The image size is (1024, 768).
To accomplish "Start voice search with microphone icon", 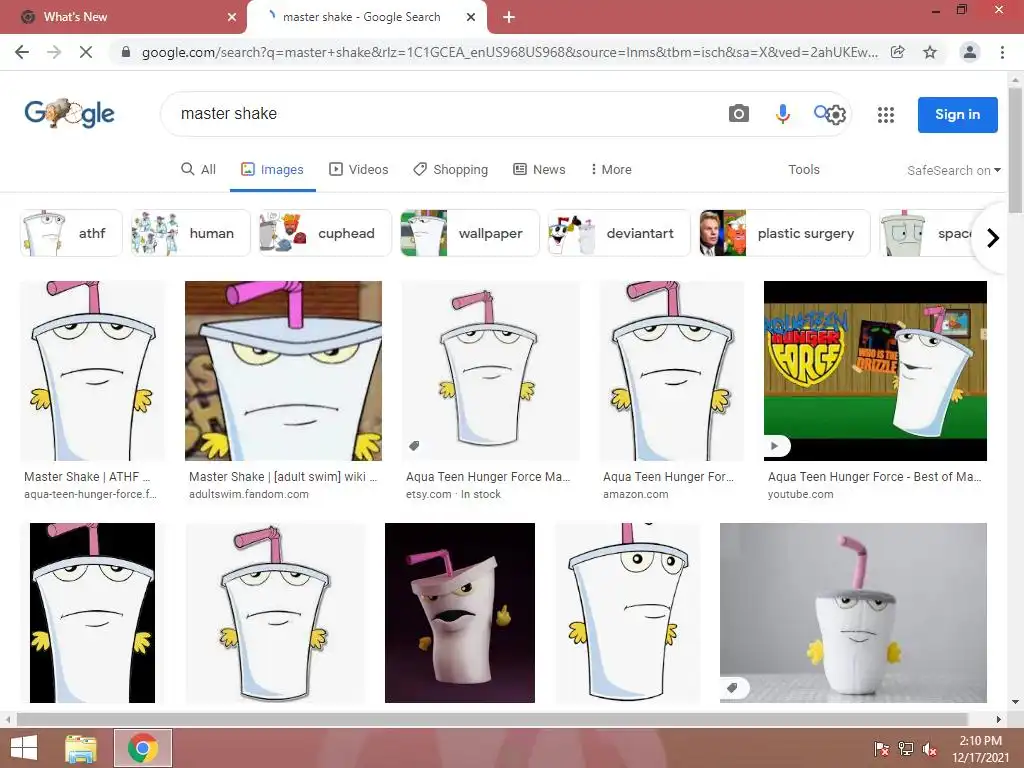I will pos(782,114).
